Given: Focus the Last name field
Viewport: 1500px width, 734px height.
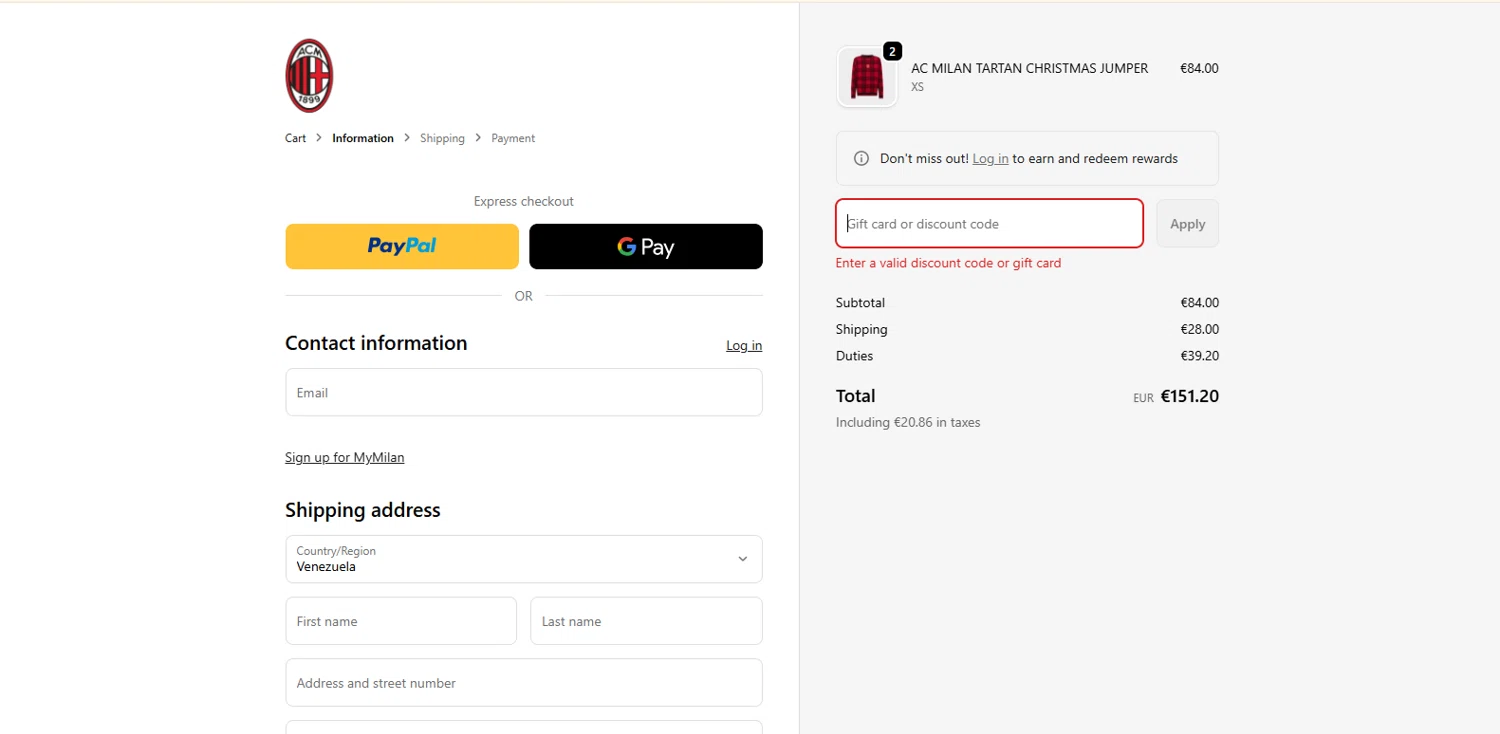Looking at the screenshot, I should coord(646,621).
